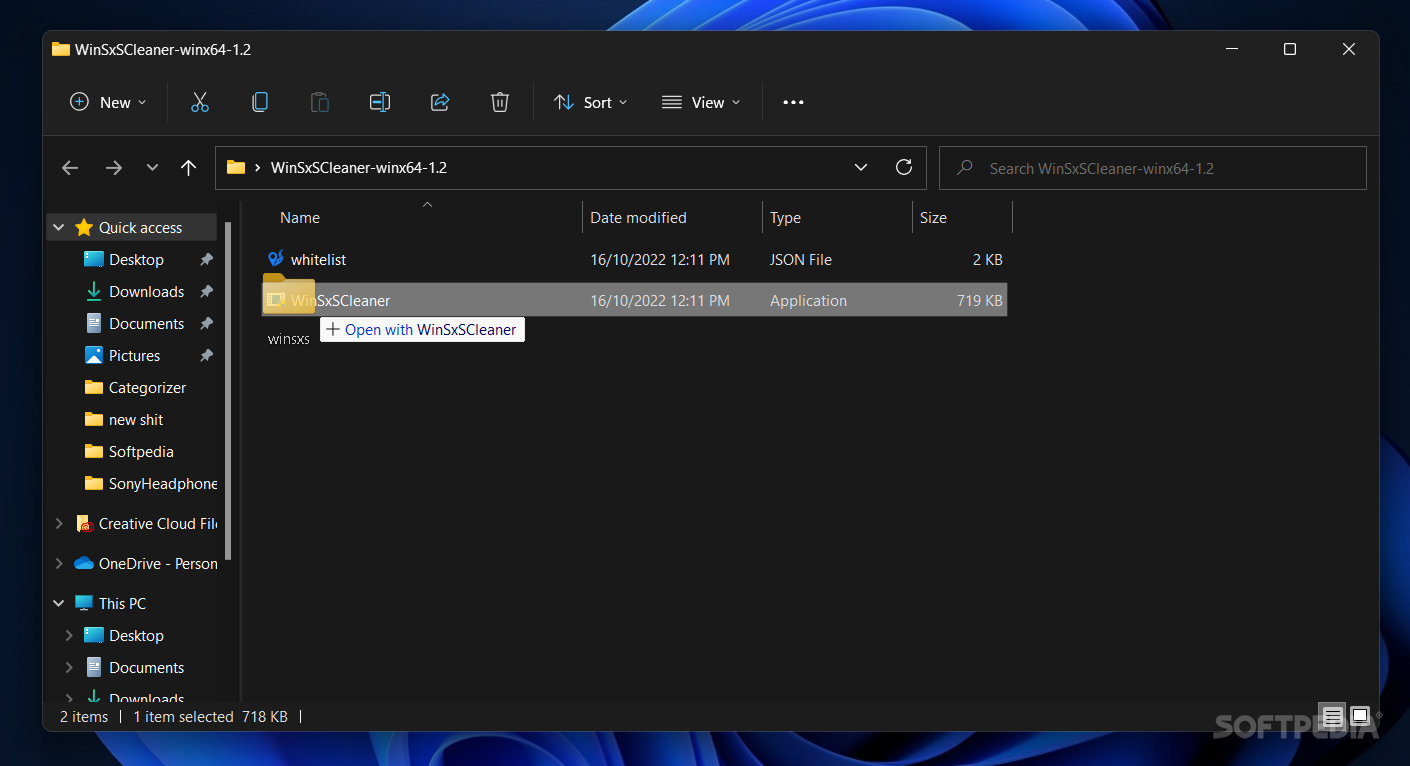
Task: Open the View options dropdown
Action: pyautogui.click(x=702, y=102)
